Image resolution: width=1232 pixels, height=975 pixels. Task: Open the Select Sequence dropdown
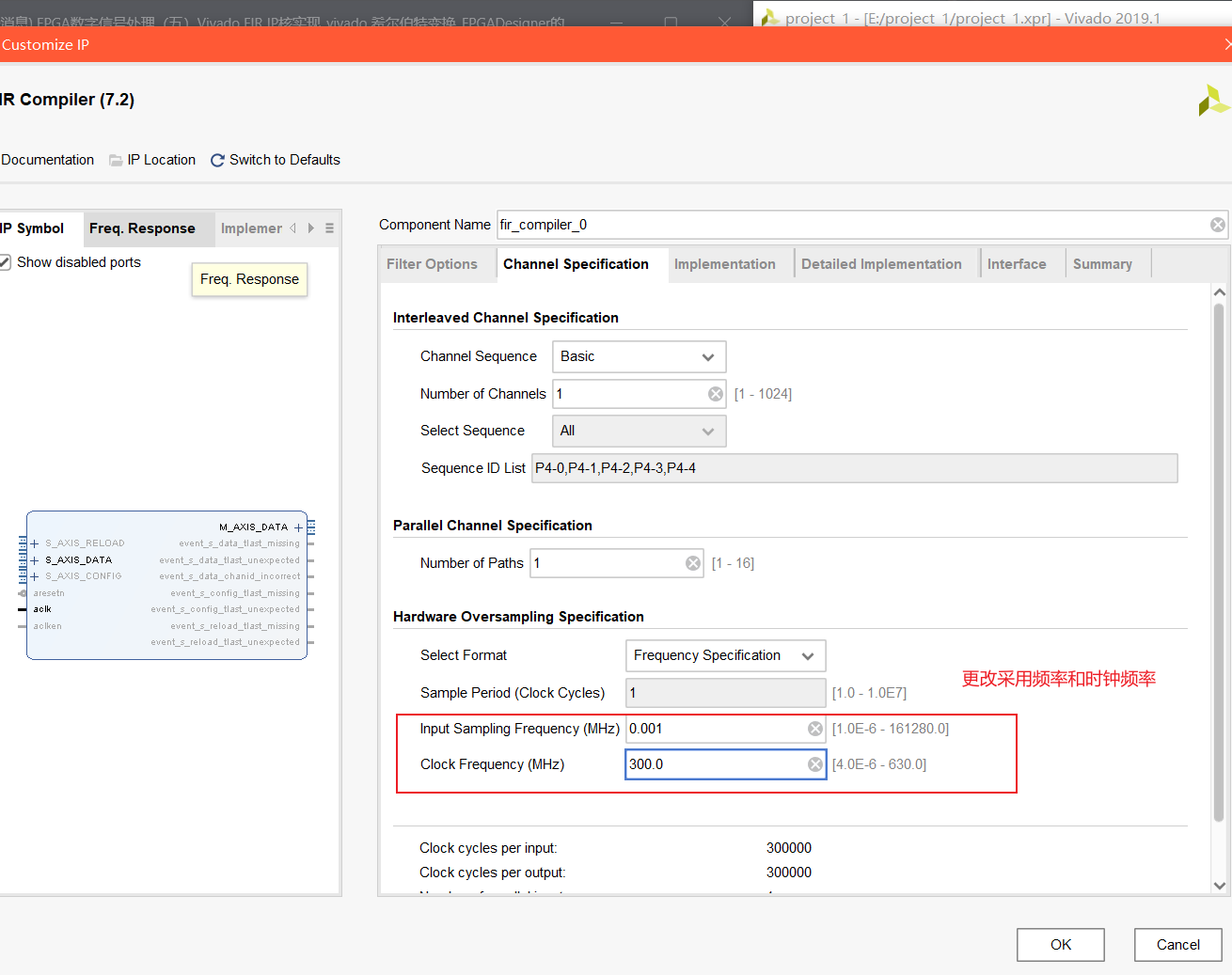coord(639,431)
